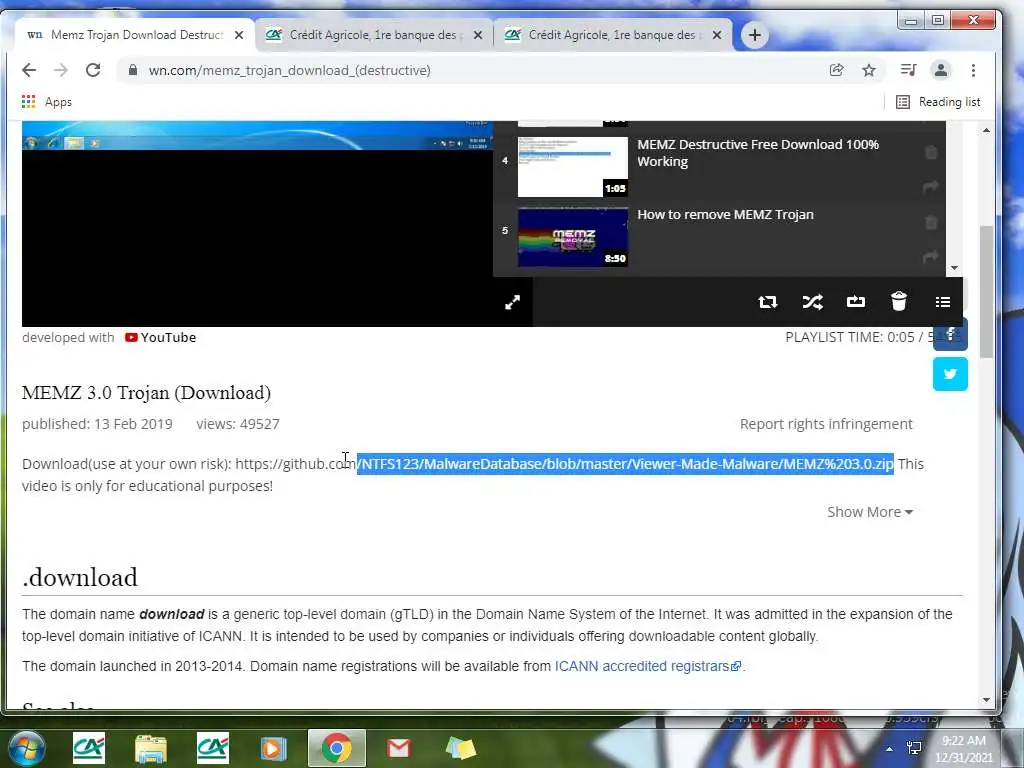1024x768 pixels.
Task: Expand the video player to fullscreen
Action: pyautogui.click(x=513, y=302)
